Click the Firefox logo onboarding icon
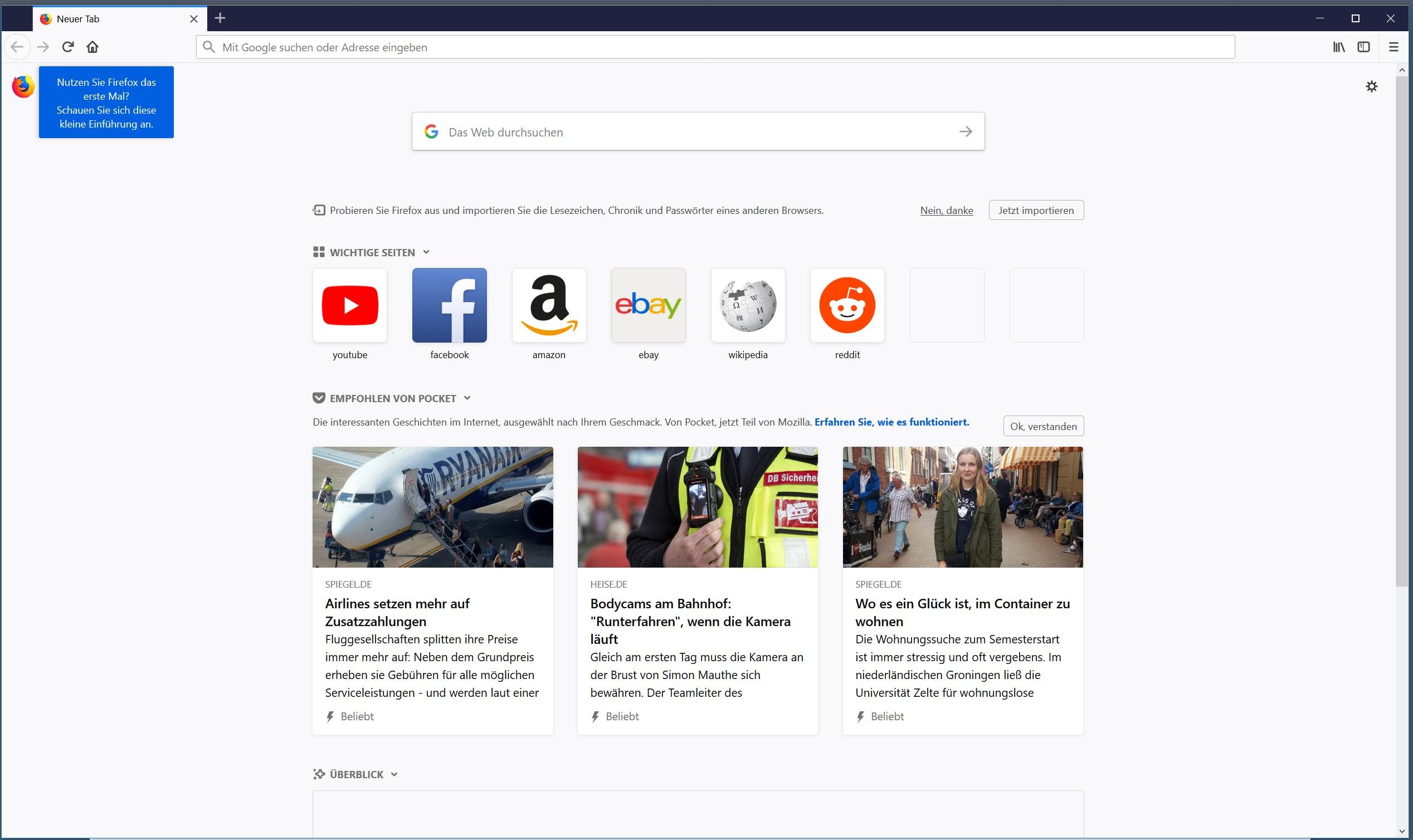 [x=23, y=86]
